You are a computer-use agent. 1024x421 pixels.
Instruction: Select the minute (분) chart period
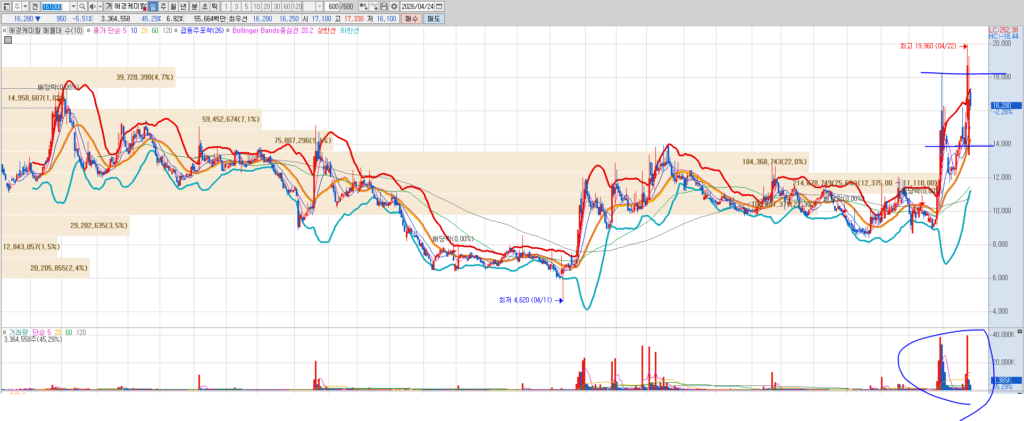(x=195, y=7)
